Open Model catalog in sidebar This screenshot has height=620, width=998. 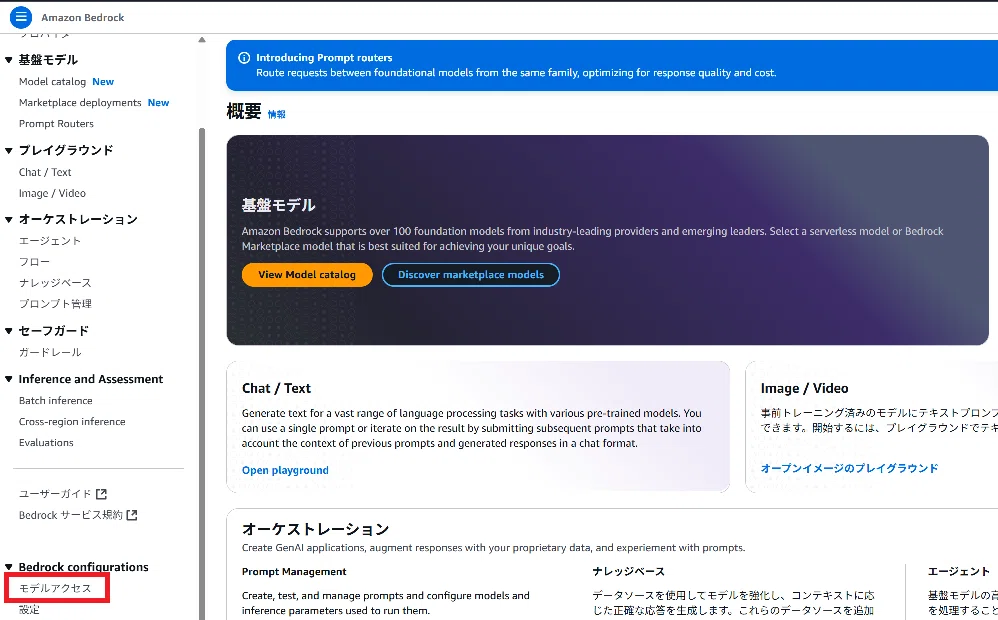(x=52, y=81)
